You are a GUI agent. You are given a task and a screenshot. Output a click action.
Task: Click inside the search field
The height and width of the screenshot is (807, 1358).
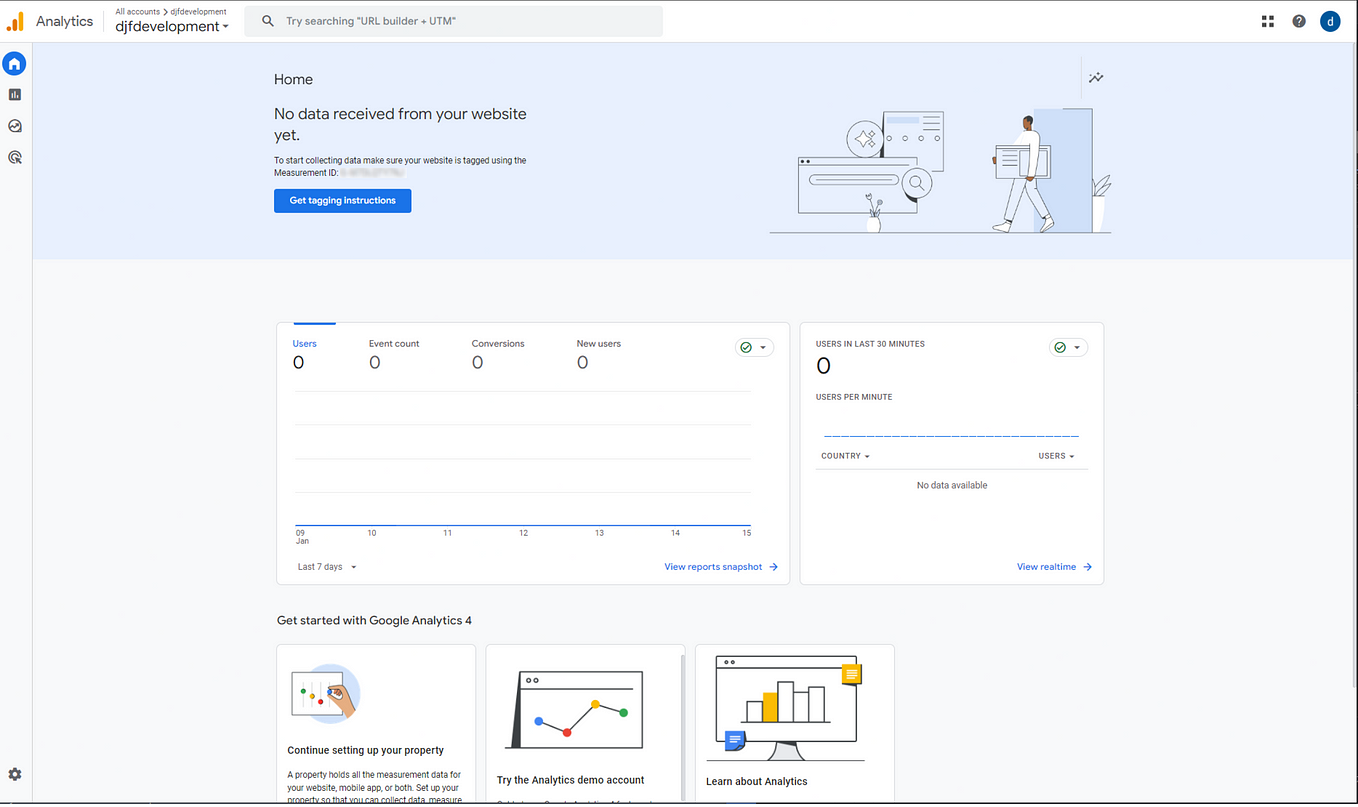click(x=453, y=21)
